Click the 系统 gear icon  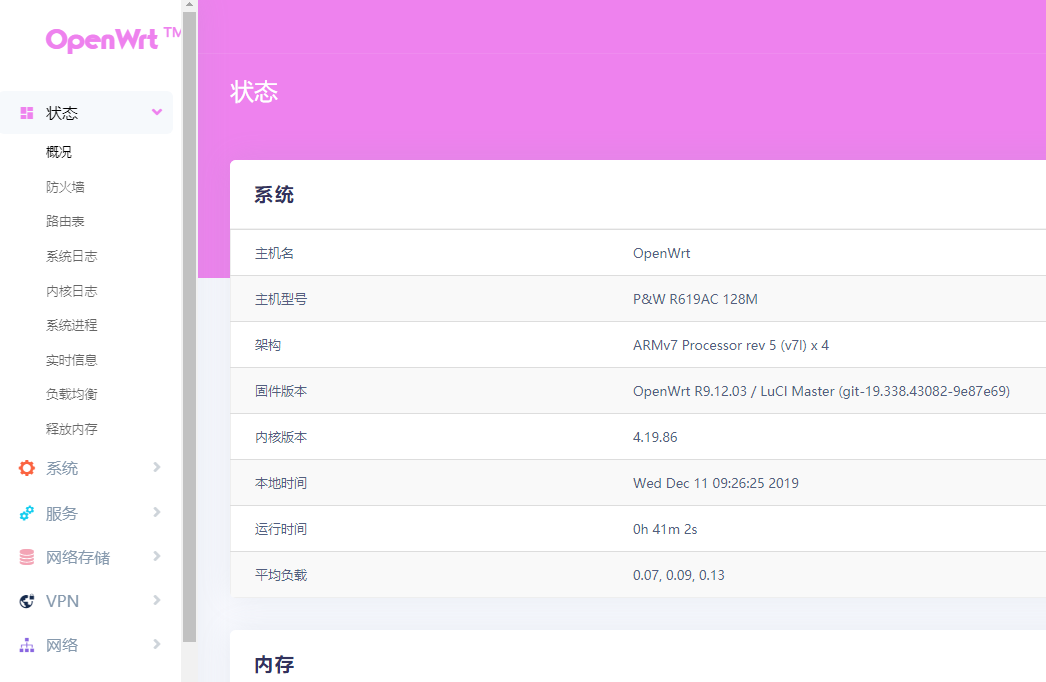27,468
